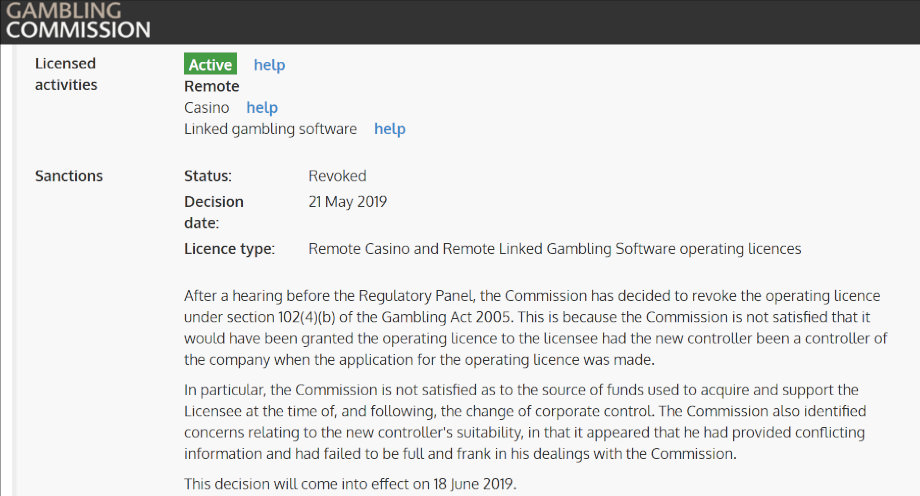Viewport: 920px width, 496px height.
Task: Click paragraph beginning After a hearing
Action: [x=536, y=328]
